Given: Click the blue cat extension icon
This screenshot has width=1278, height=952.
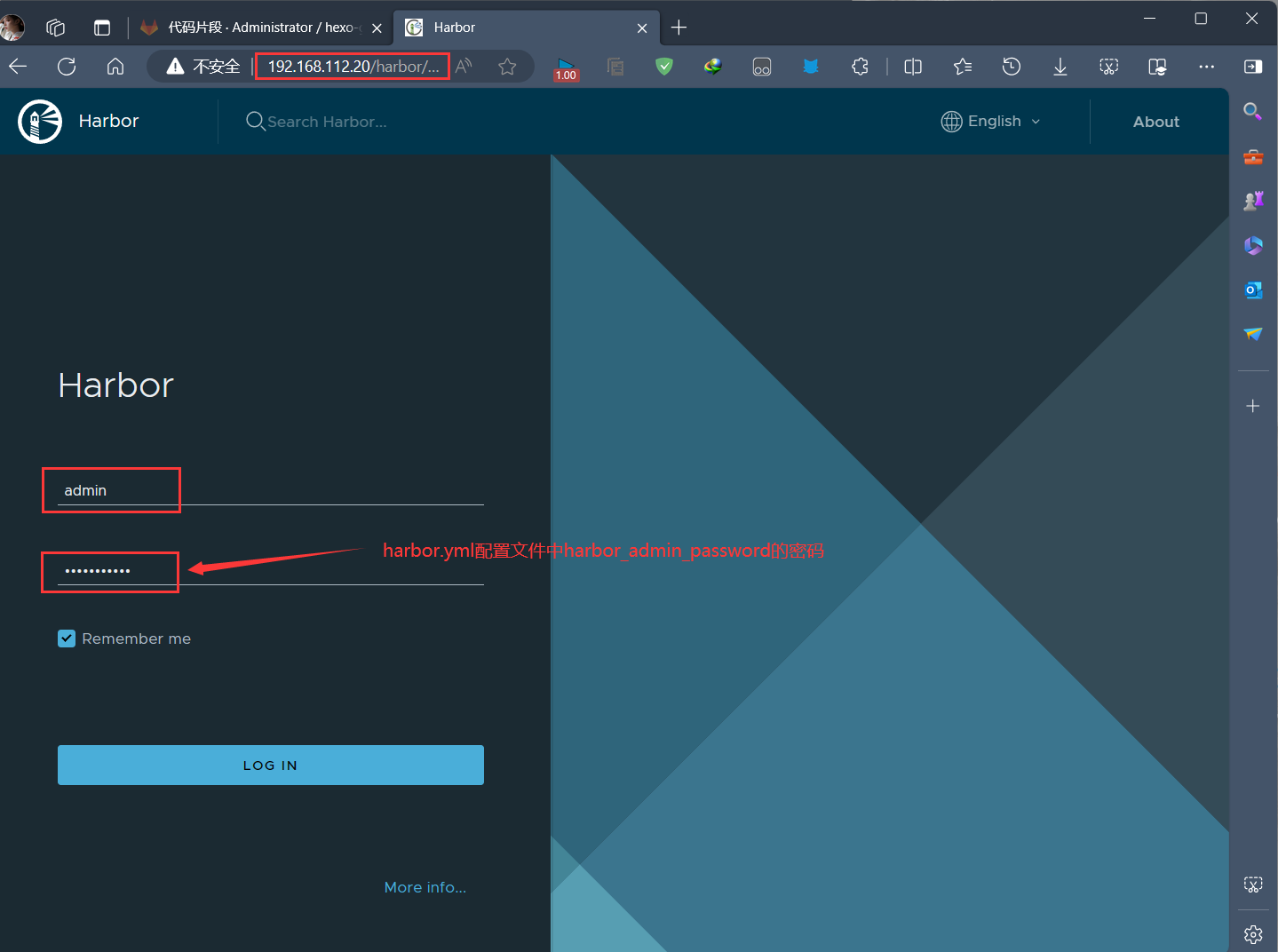Looking at the screenshot, I should 811,67.
